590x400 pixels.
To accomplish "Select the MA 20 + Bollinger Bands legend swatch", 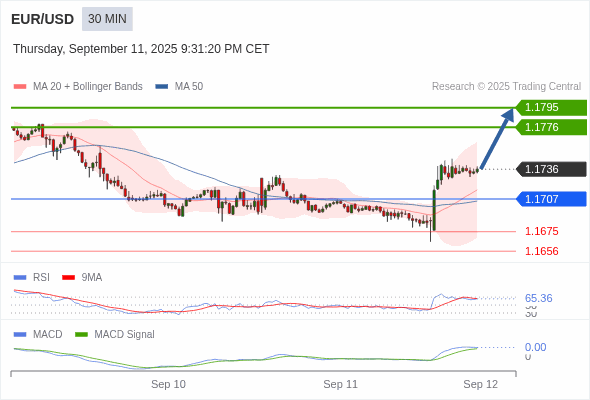I will point(20,87).
